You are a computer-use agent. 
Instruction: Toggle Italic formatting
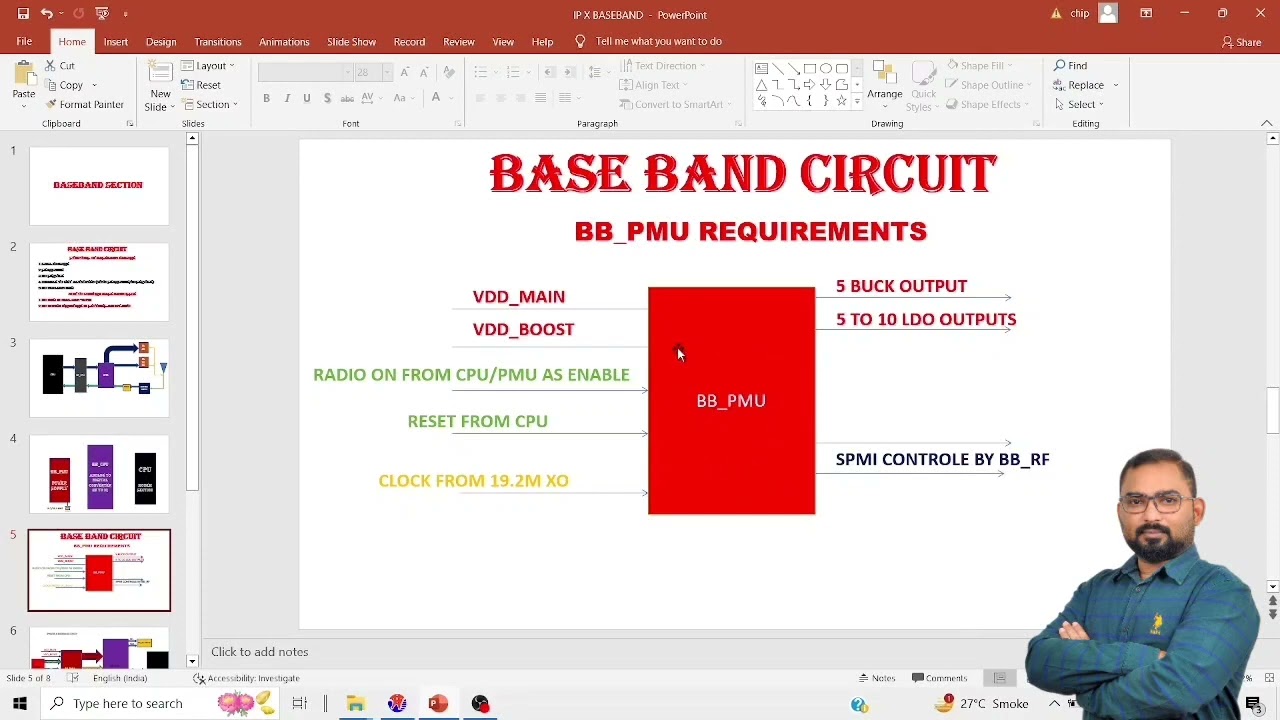click(287, 98)
